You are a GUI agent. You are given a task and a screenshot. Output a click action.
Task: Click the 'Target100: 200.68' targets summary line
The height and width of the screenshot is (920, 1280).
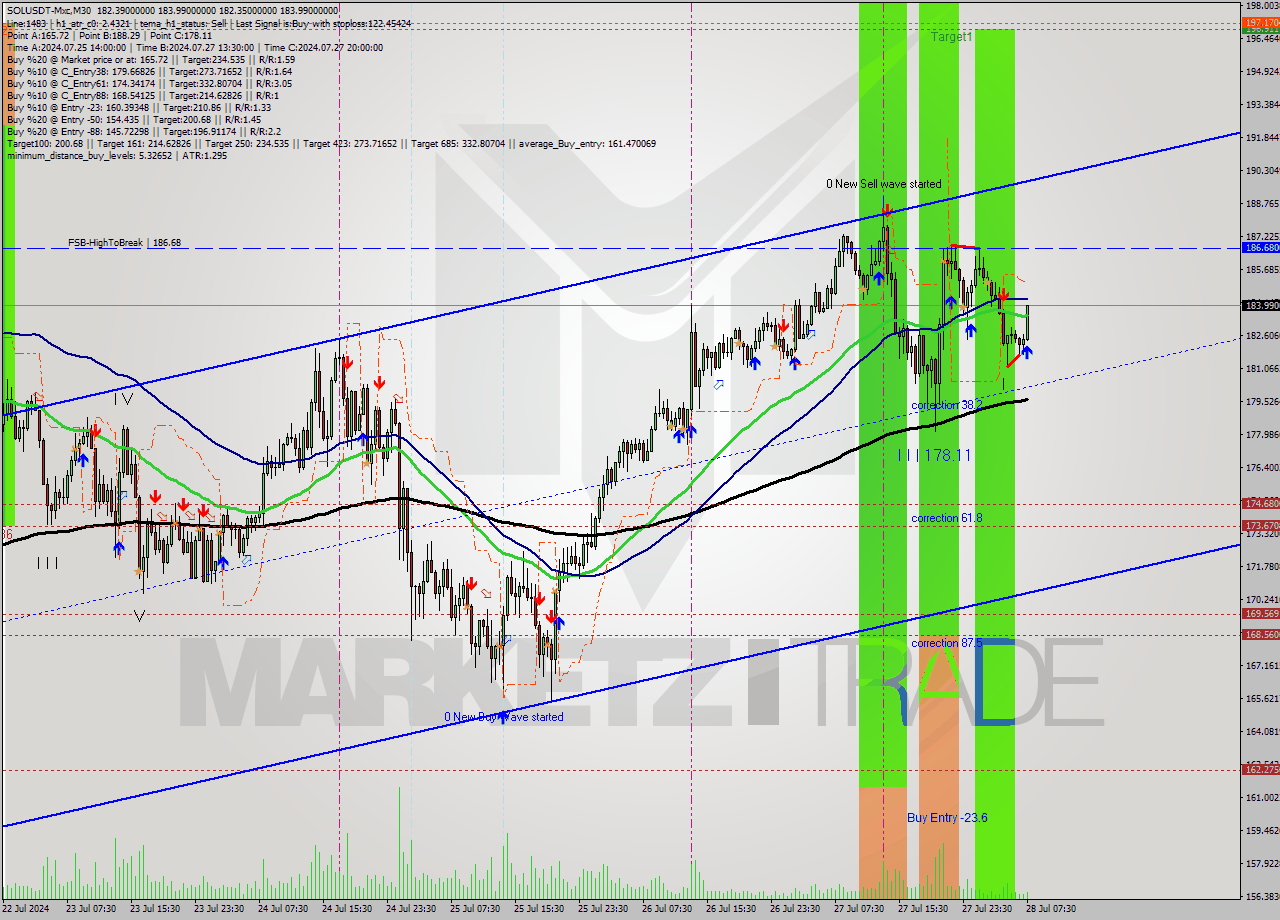pyautogui.click(x=331, y=143)
